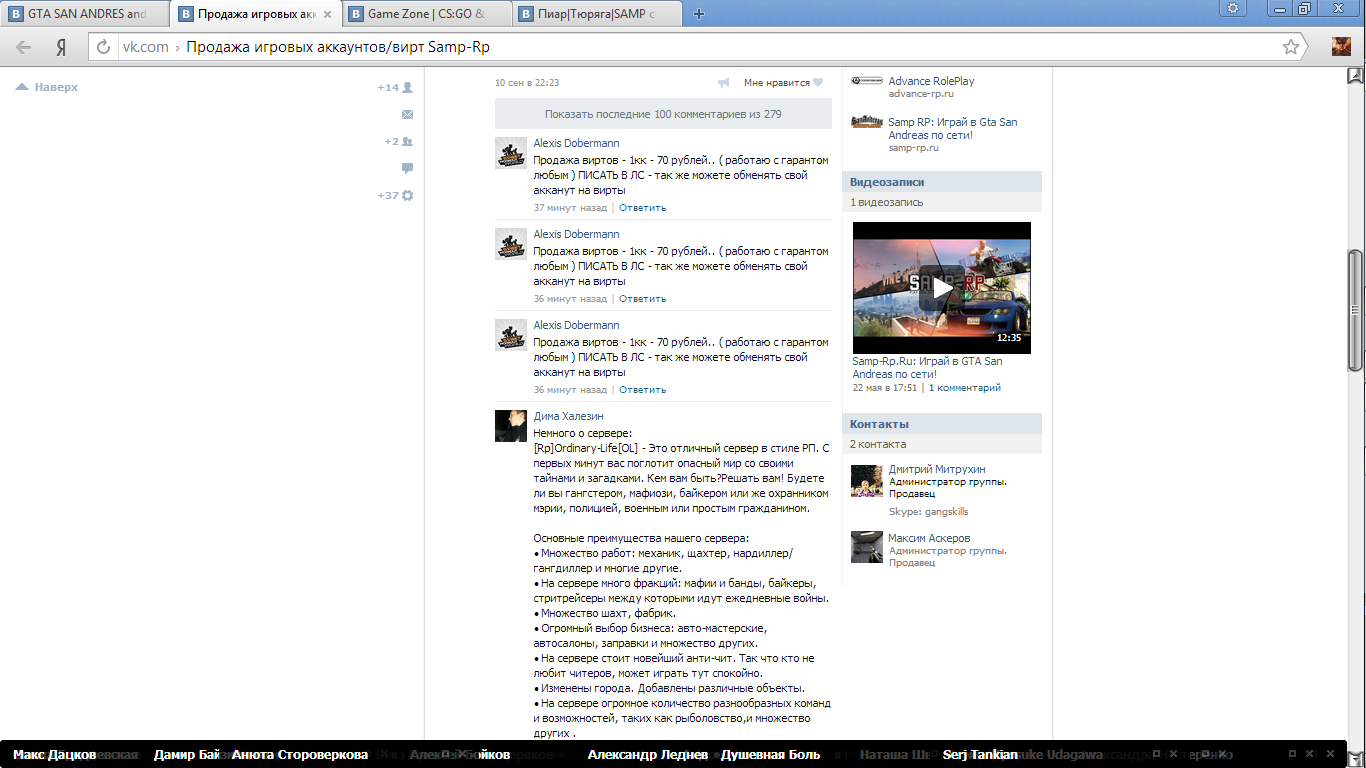Viewport: 1366px width, 768px height.
Task: Reply to first Alexis Dobermann comment via 'Ответить'
Action: 642,208
